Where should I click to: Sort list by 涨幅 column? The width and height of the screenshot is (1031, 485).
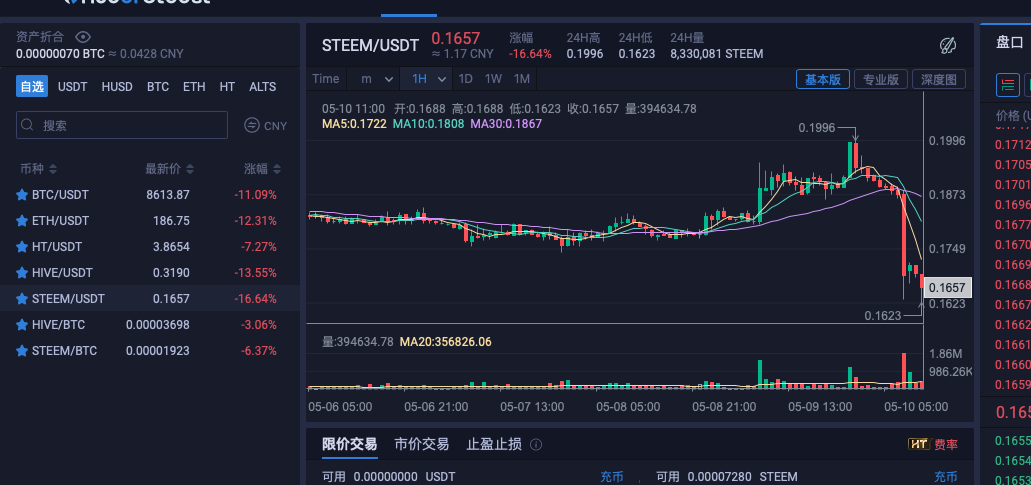pyautogui.click(x=262, y=169)
